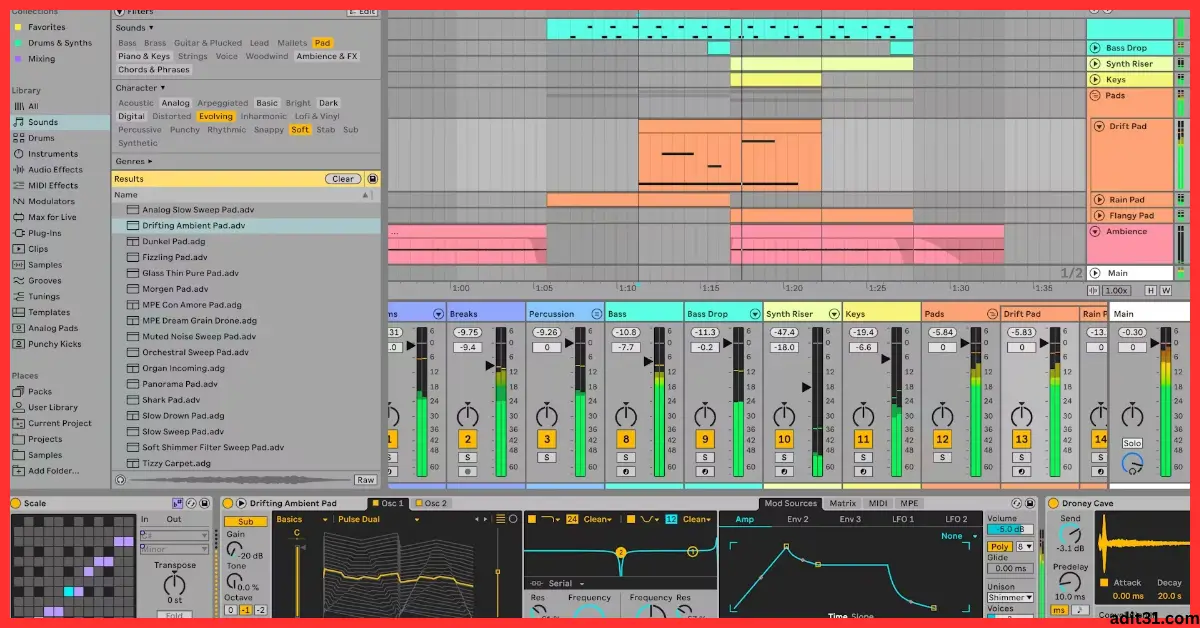
Task: Expand the Genres filter group
Action: click(150, 161)
